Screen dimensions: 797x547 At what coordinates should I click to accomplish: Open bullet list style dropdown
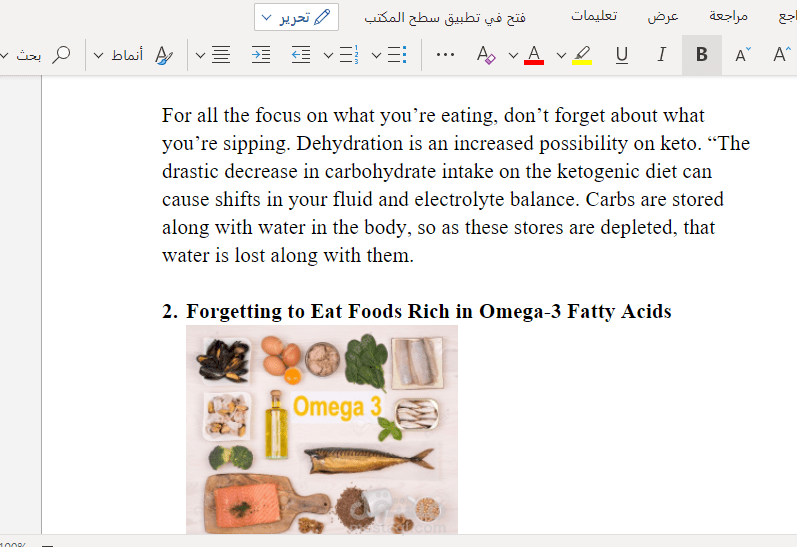376,55
